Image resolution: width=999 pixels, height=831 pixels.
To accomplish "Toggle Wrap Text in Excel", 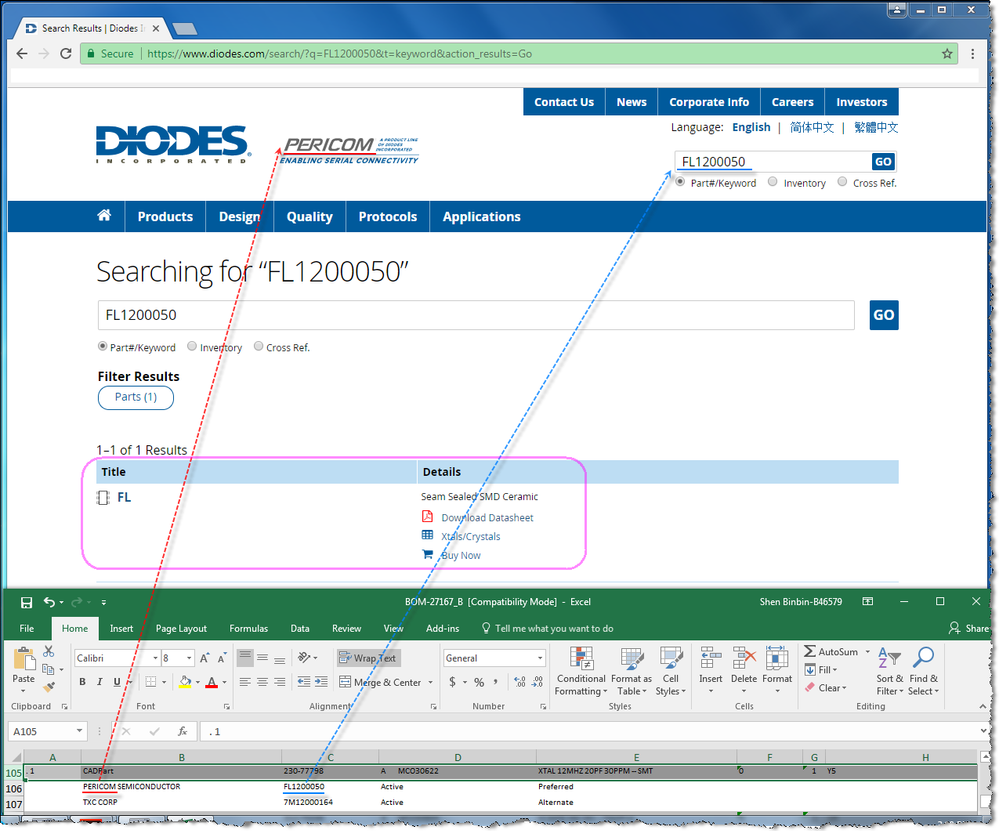I will (368, 658).
